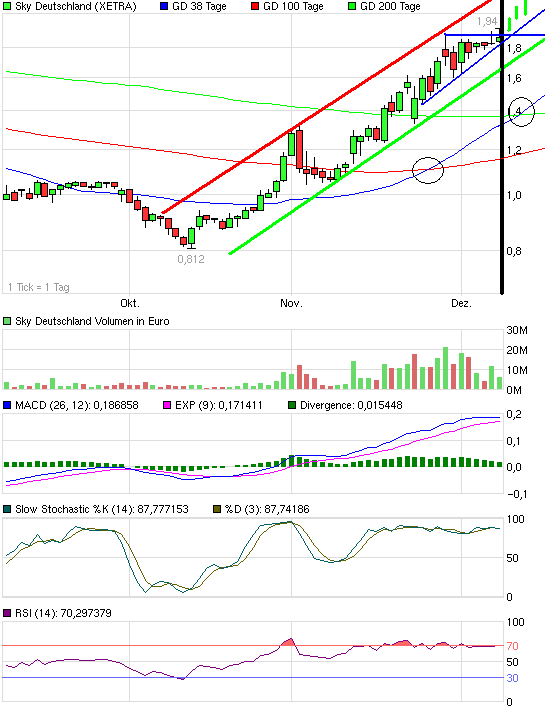Screen dimensions: 545x710
Task: Click the 30M volume axis label
Action: [x=517, y=330]
